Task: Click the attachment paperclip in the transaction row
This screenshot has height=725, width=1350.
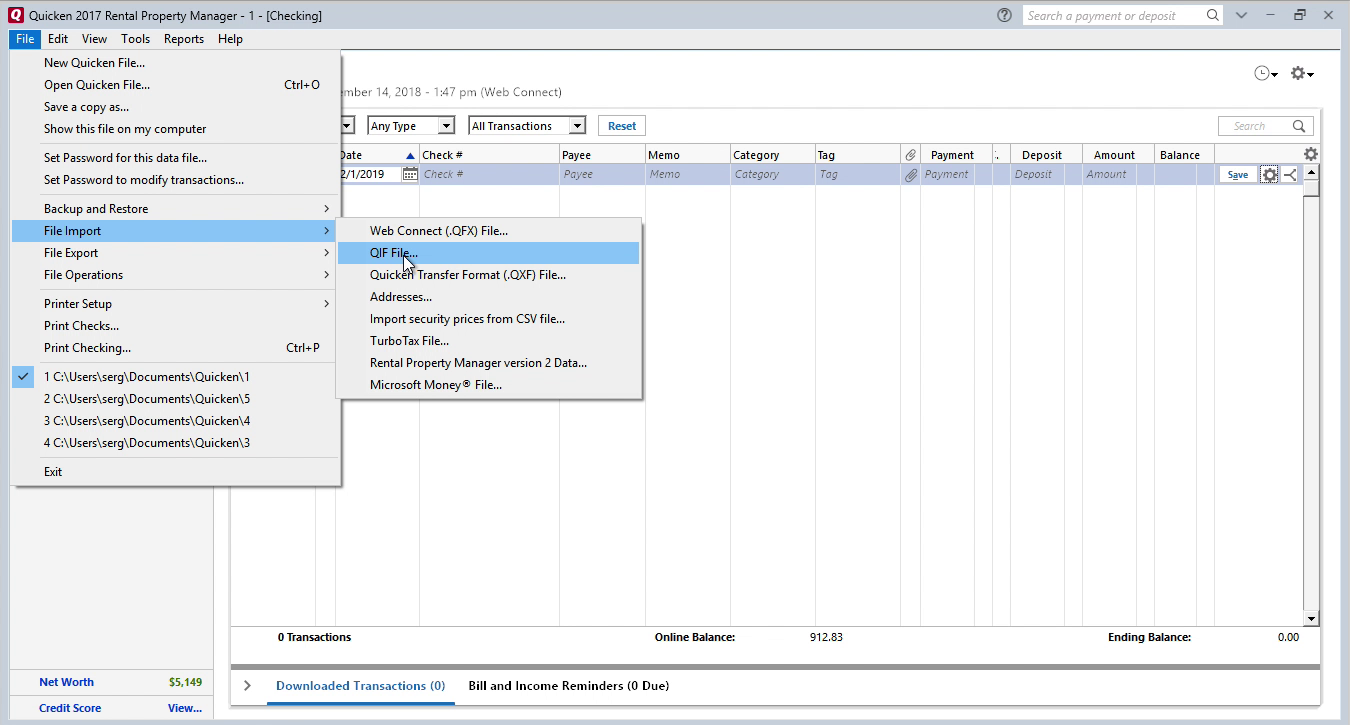Action: pos(910,174)
